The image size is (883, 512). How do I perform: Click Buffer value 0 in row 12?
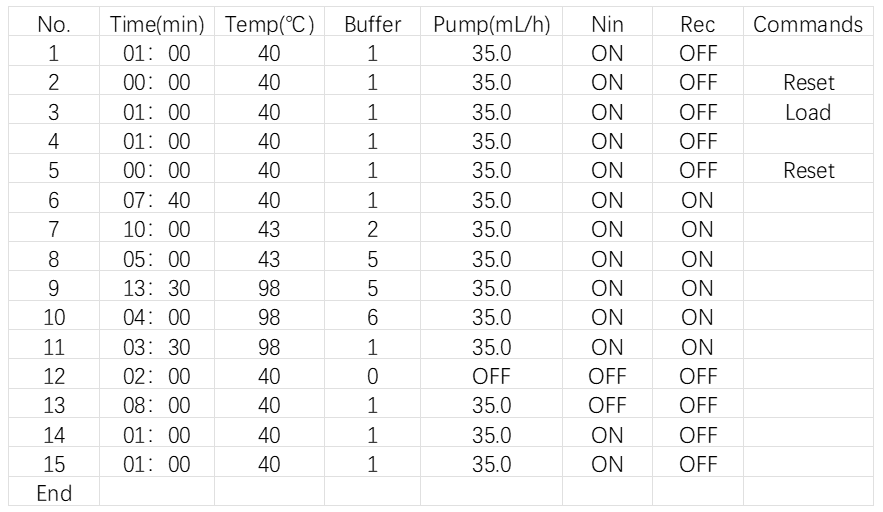point(372,376)
